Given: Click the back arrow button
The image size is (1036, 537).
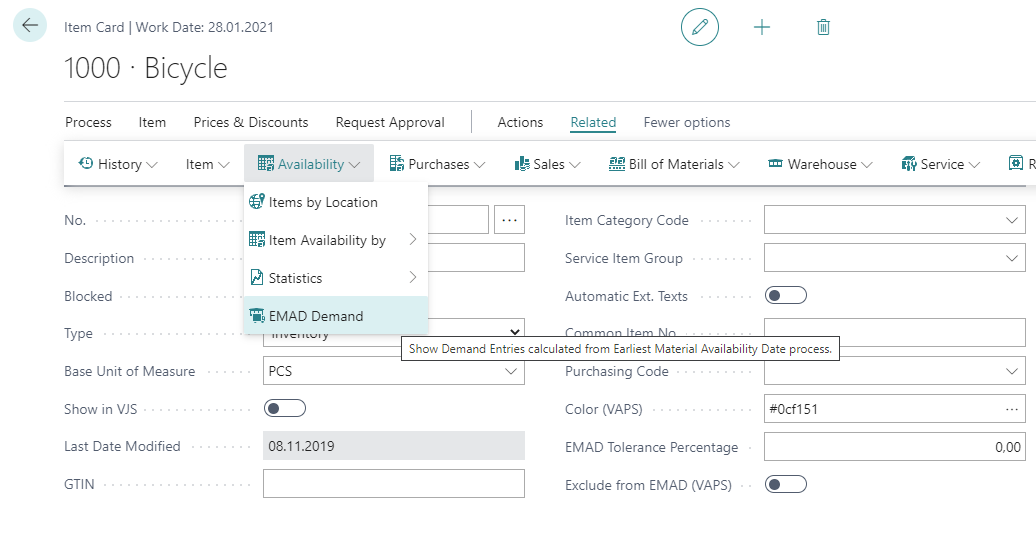Looking at the screenshot, I should (30, 26).
